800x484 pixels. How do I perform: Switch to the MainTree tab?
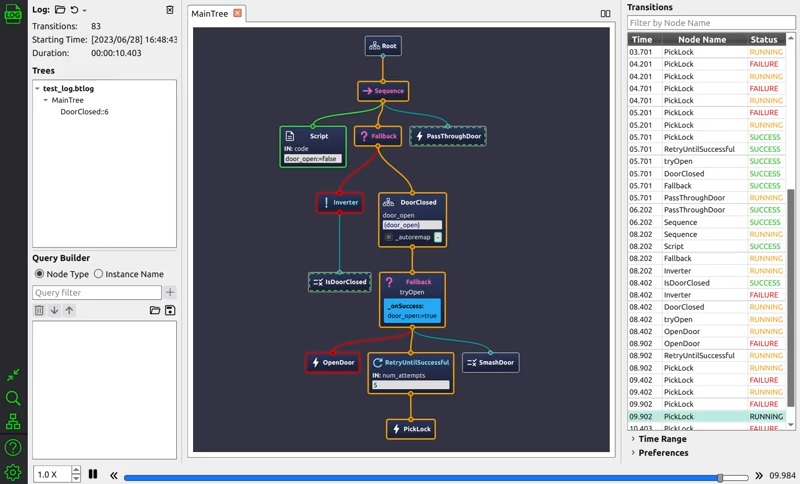tap(211, 14)
